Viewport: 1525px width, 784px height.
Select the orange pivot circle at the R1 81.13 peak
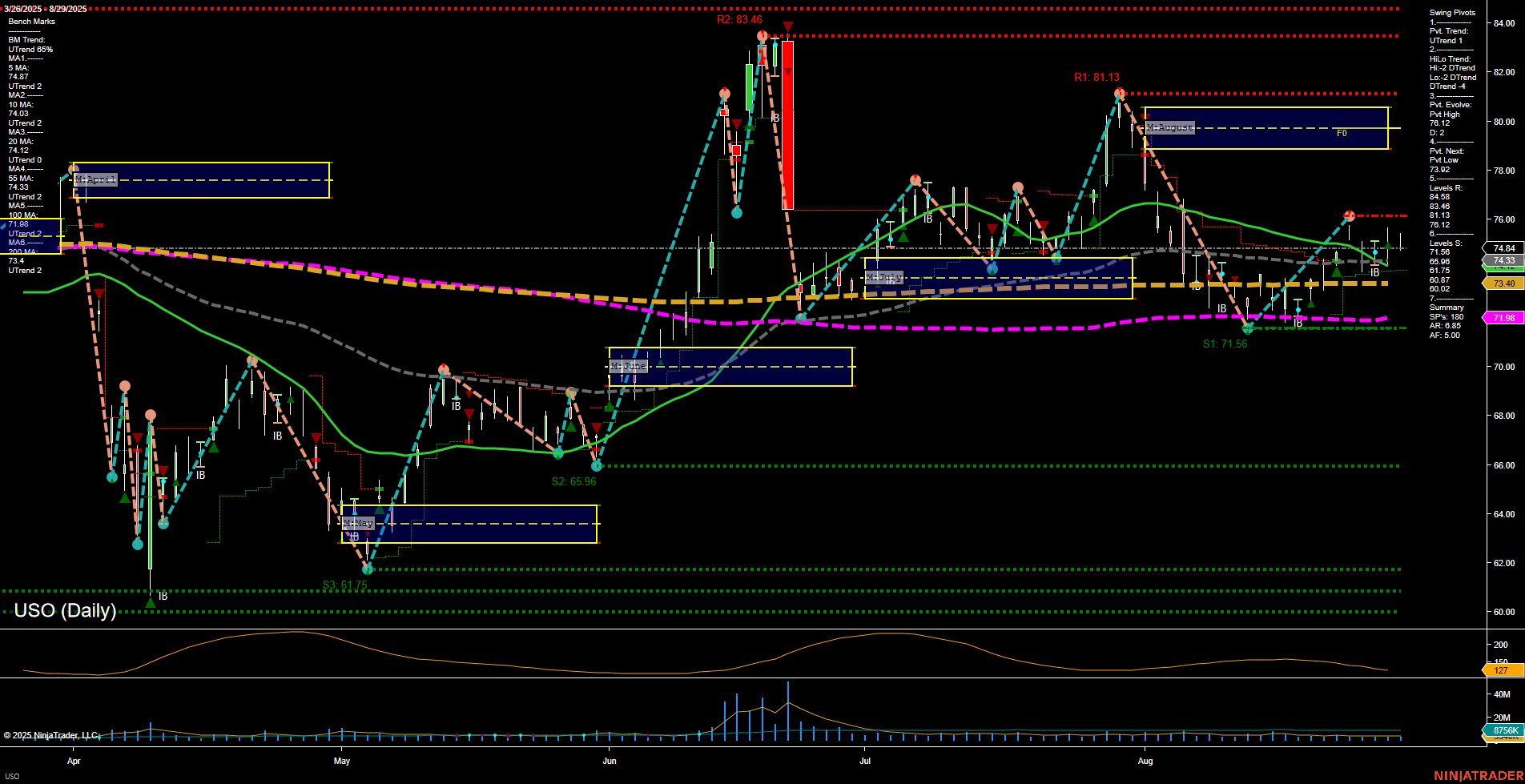coord(1119,92)
